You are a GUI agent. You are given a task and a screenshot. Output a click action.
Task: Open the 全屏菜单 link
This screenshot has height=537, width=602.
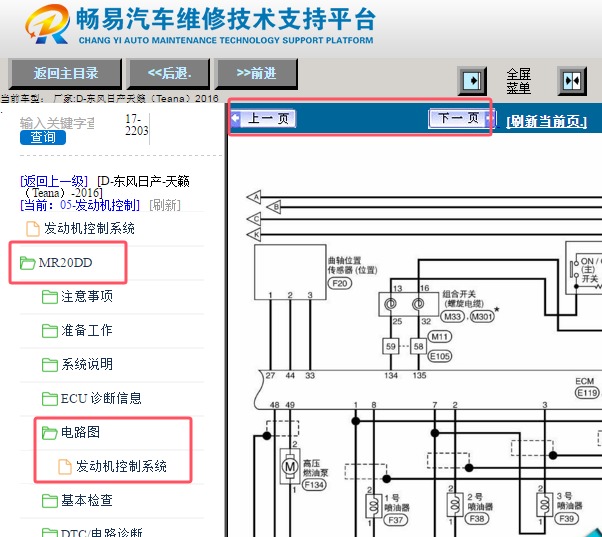[x=518, y=81]
